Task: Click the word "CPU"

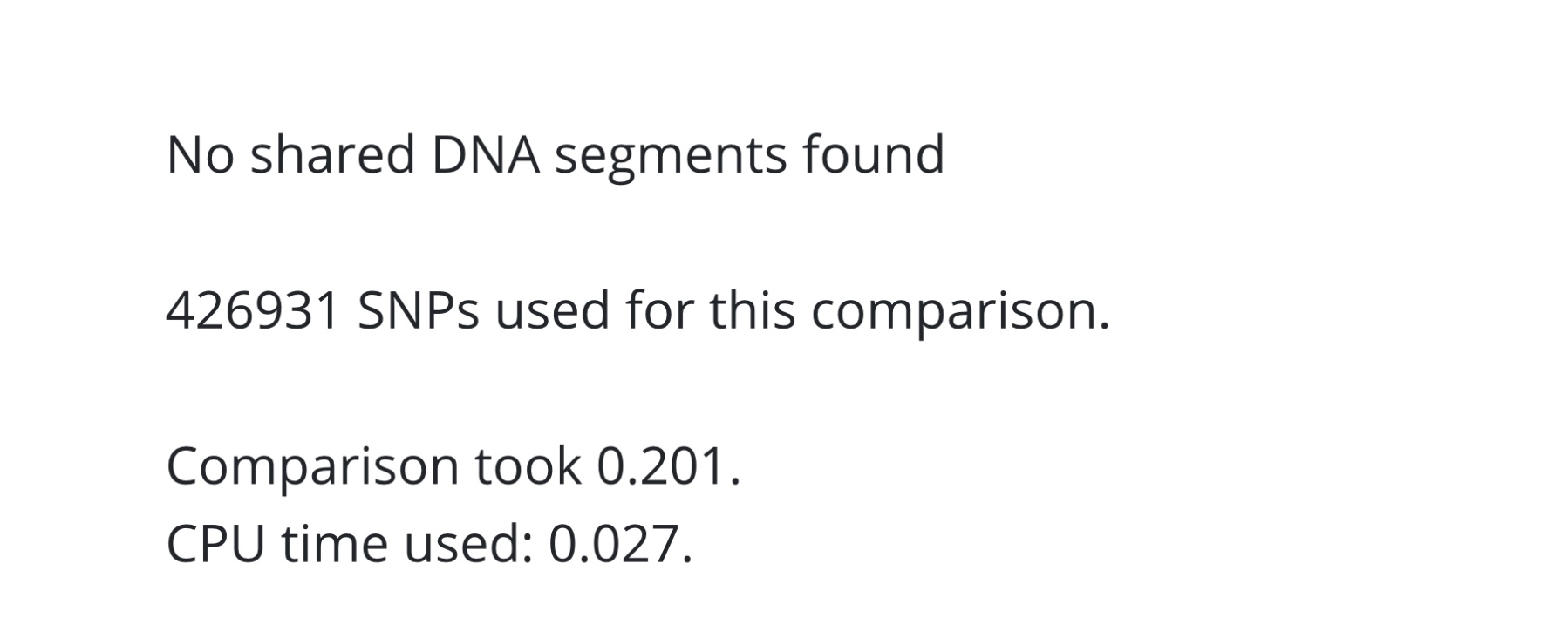Action: point(215,544)
